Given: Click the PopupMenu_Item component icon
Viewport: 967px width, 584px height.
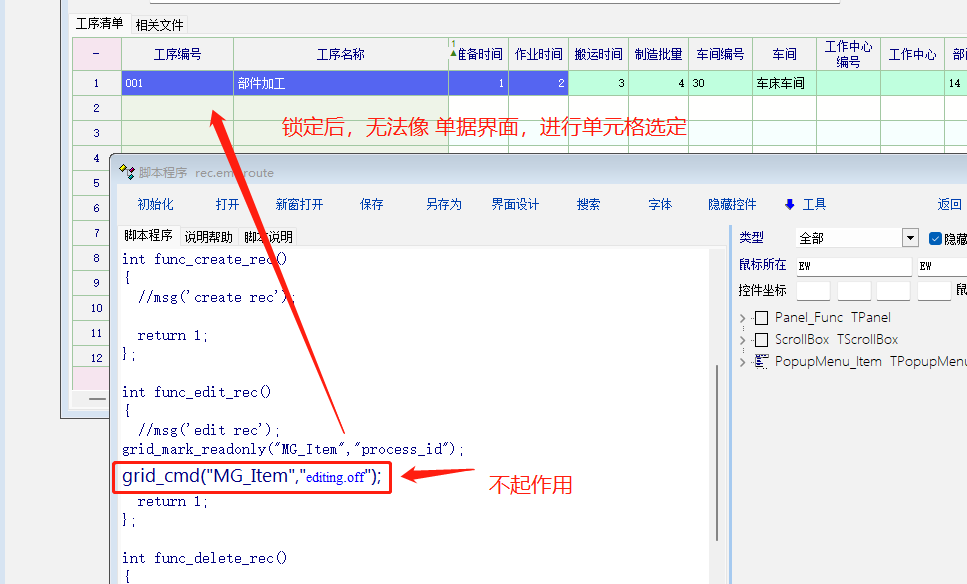Looking at the screenshot, I should [762, 361].
